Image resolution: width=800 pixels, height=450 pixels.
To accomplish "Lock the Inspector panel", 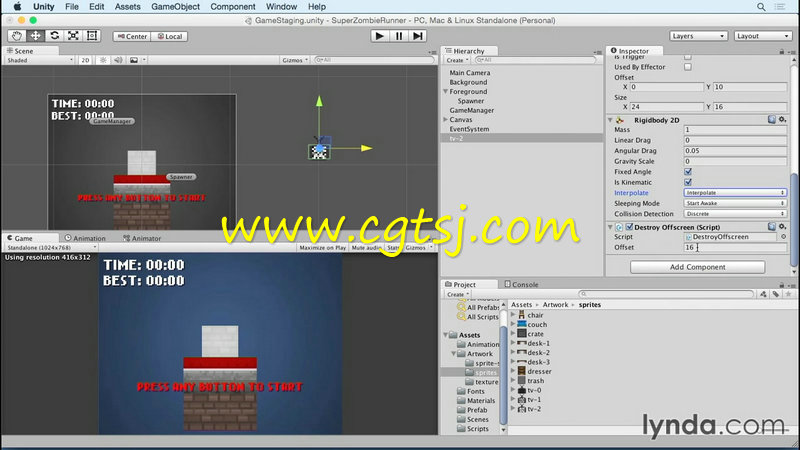I will coord(782,51).
